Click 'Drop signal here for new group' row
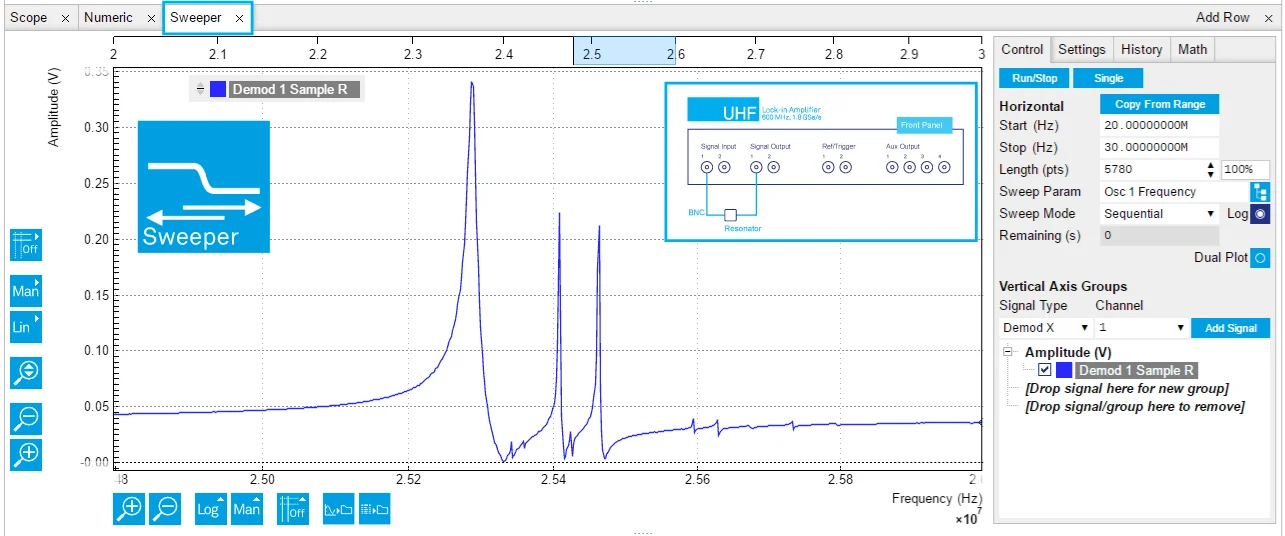Image resolution: width=1285 pixels, height=536 pixels. tap(1126, 388)
